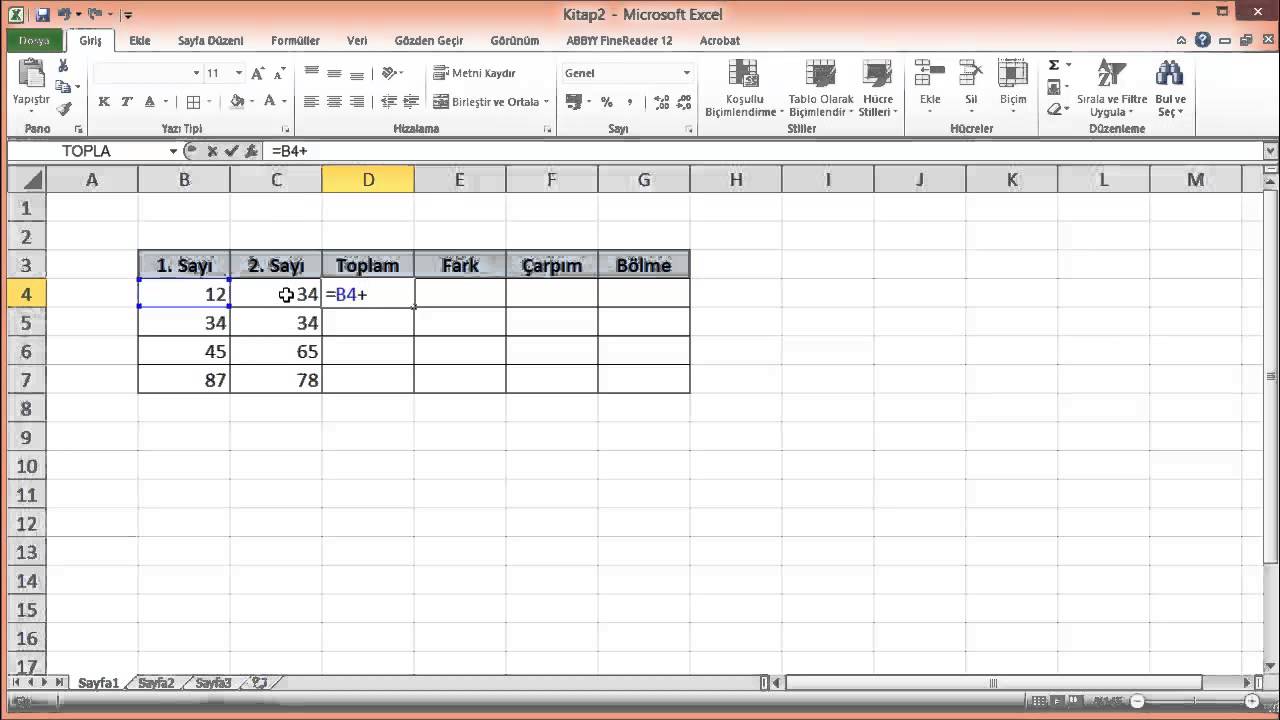Open the fill color dropdown arrow

(253, 102)
